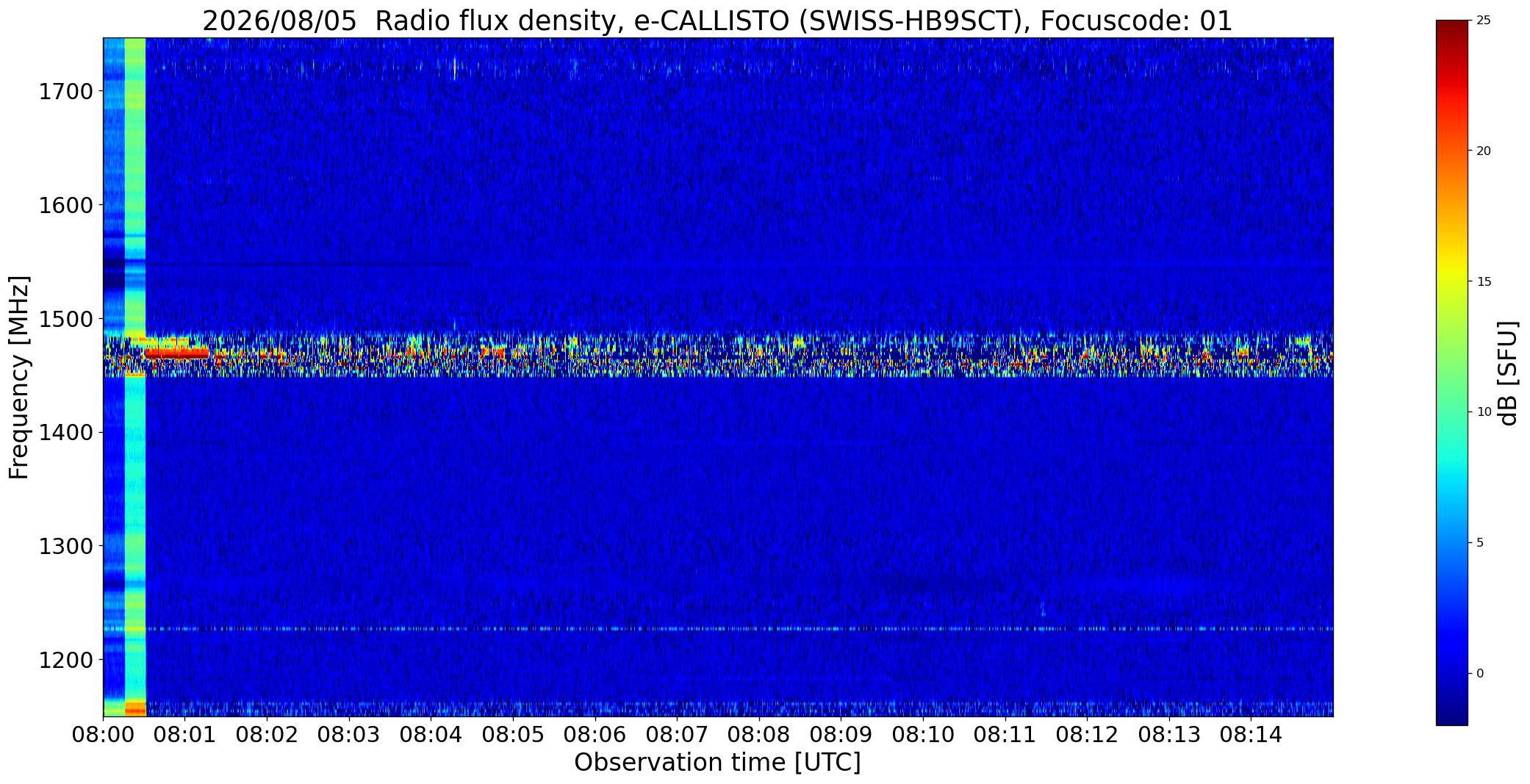The height and width of the screenshot is (784, 1530).
Task: Click the red burst near 08:01 at 1470 MHz
Action: pyautogui.click(x=176, y=353)
